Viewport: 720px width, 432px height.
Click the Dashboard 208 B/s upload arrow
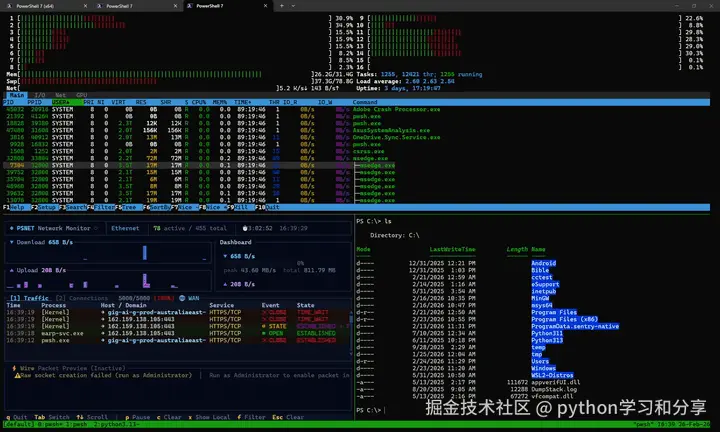click(225, 284)
